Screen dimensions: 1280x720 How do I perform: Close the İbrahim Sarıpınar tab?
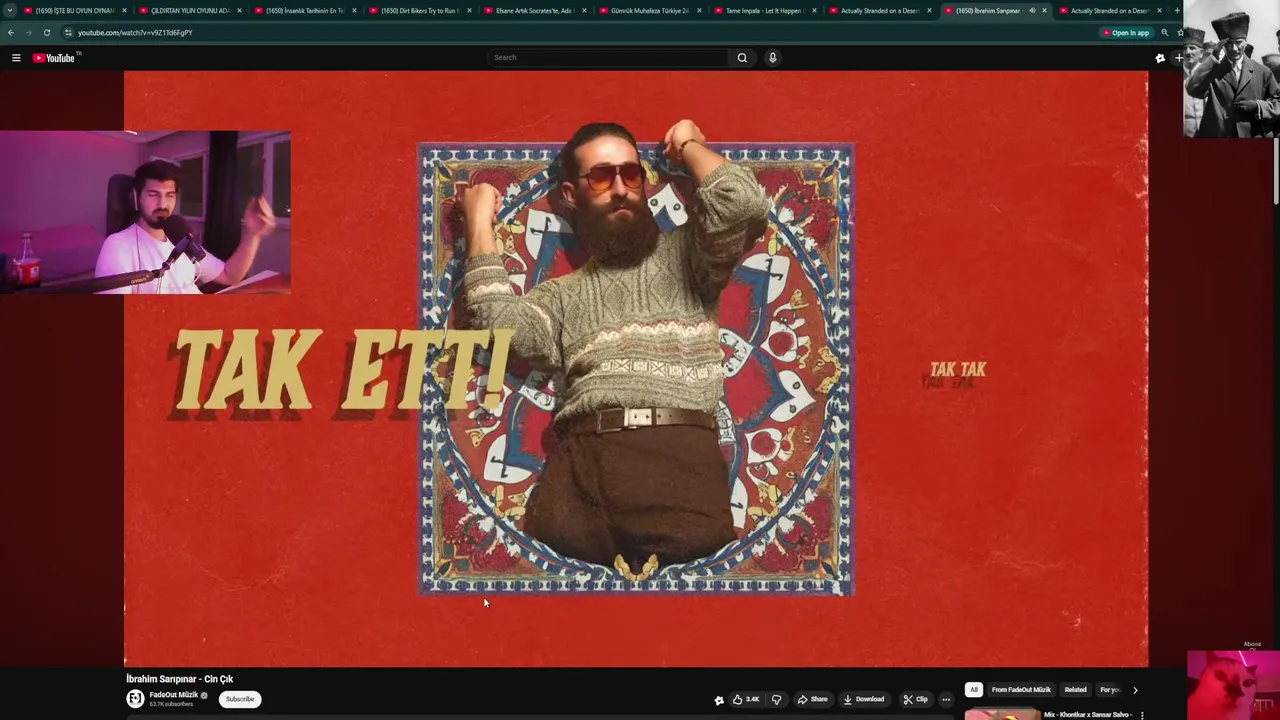tap(1044, 11)
